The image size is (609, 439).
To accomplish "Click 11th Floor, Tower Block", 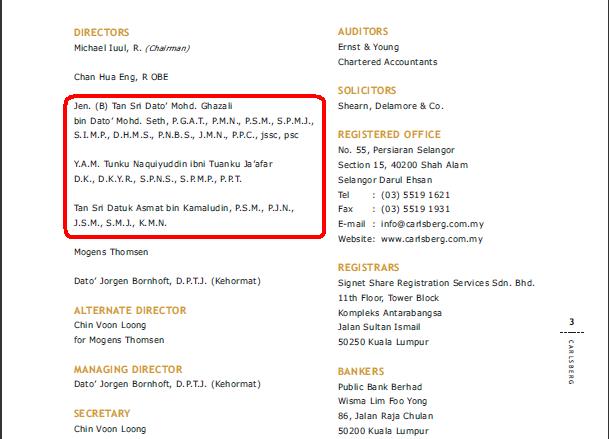I will coord(388,298).
